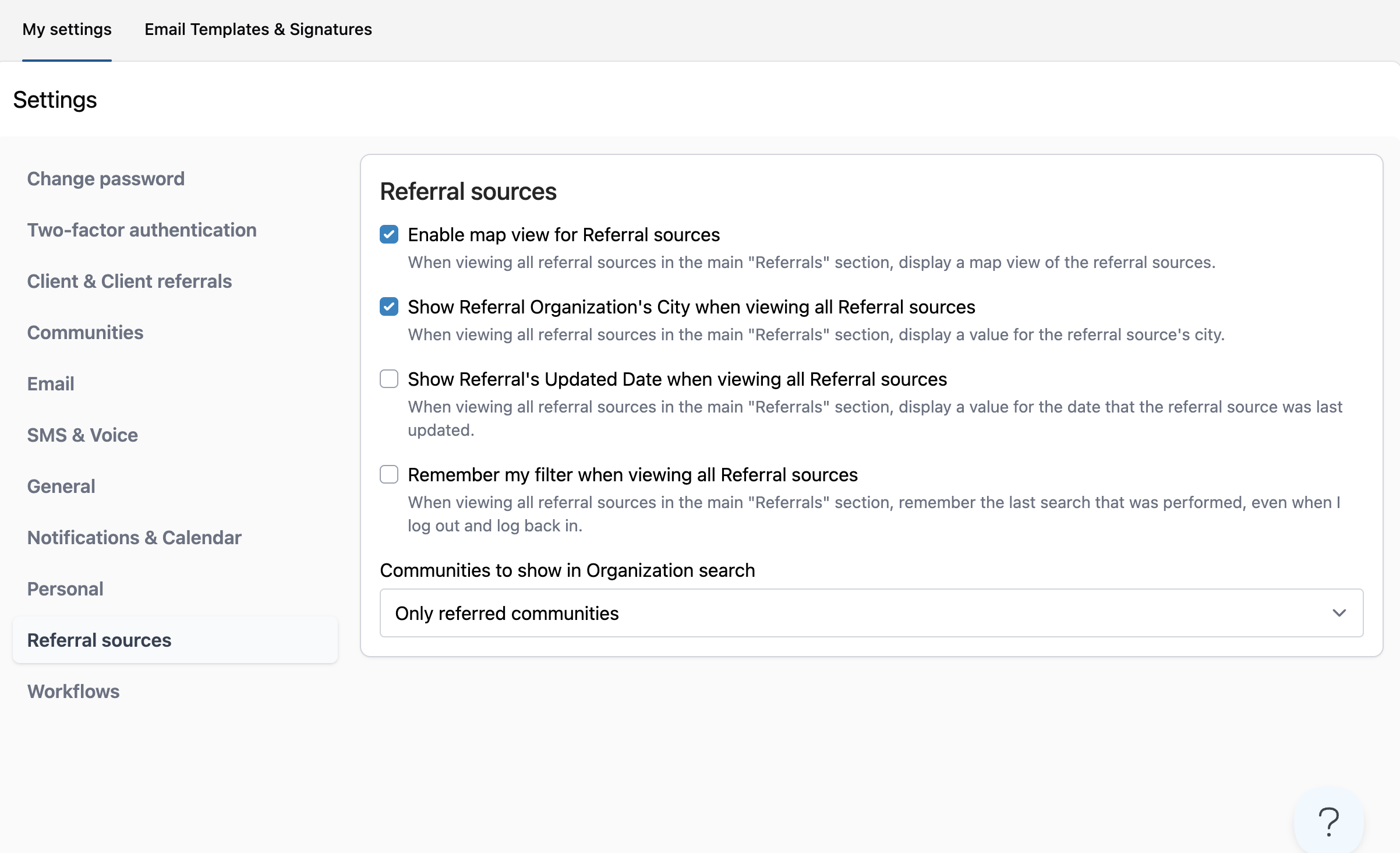Select Personal in the sidebar
Image resolution: width=1400 pixels, height=853 pixels.
(x=65, y=589)
